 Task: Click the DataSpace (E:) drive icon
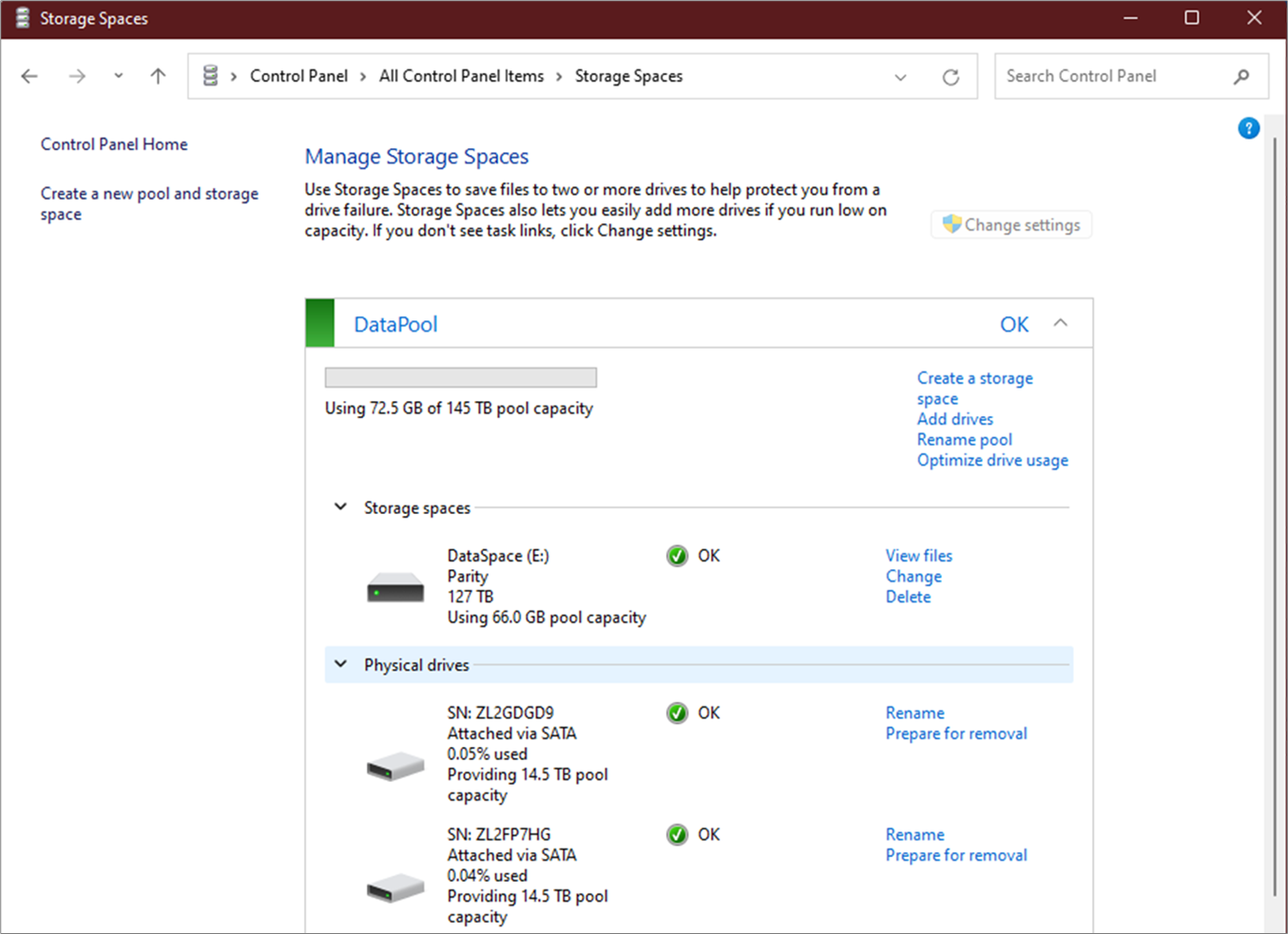coord(395,588)
